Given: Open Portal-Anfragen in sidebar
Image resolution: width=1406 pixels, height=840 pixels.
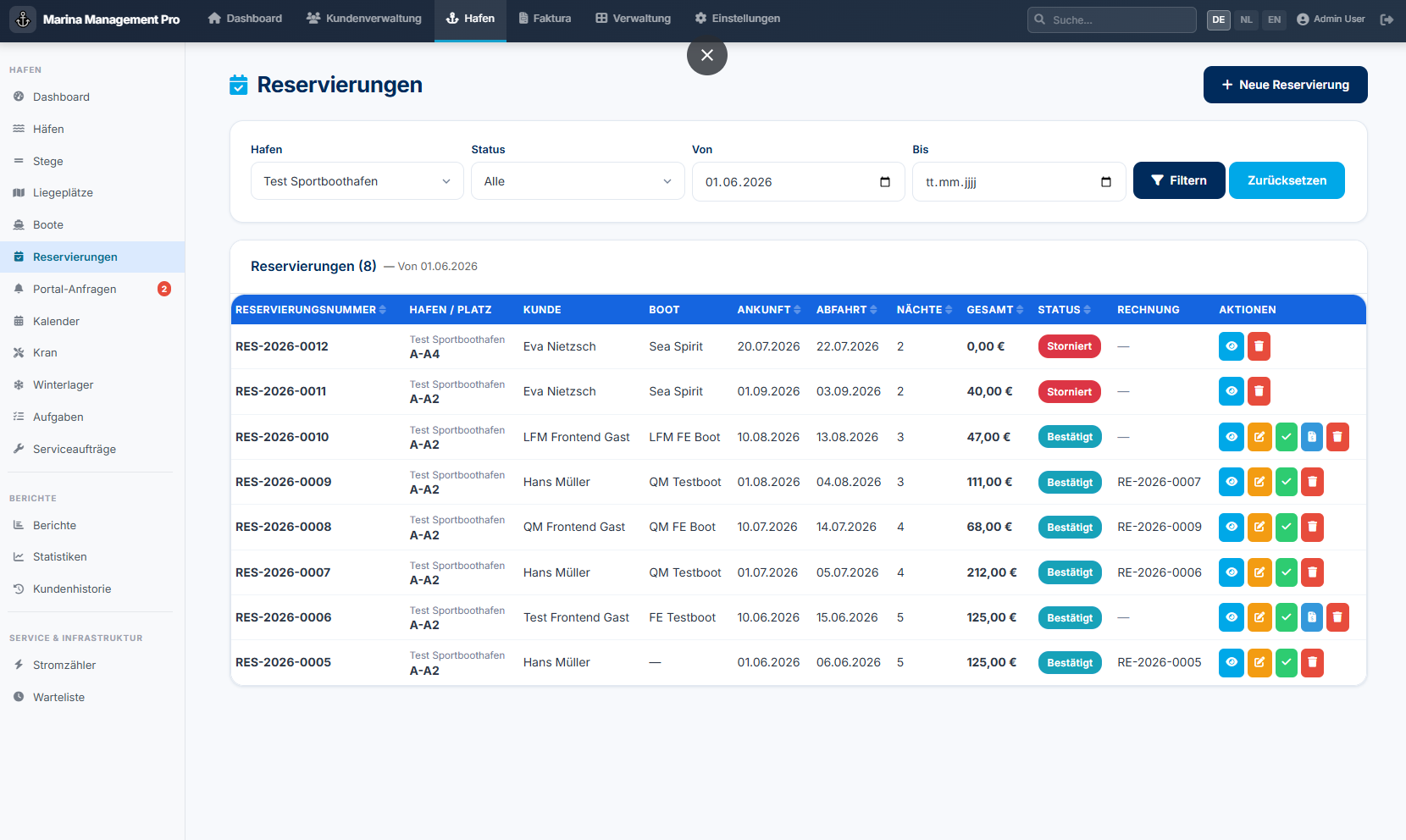Looking at the screenshot, I should [x=92, y=289].
